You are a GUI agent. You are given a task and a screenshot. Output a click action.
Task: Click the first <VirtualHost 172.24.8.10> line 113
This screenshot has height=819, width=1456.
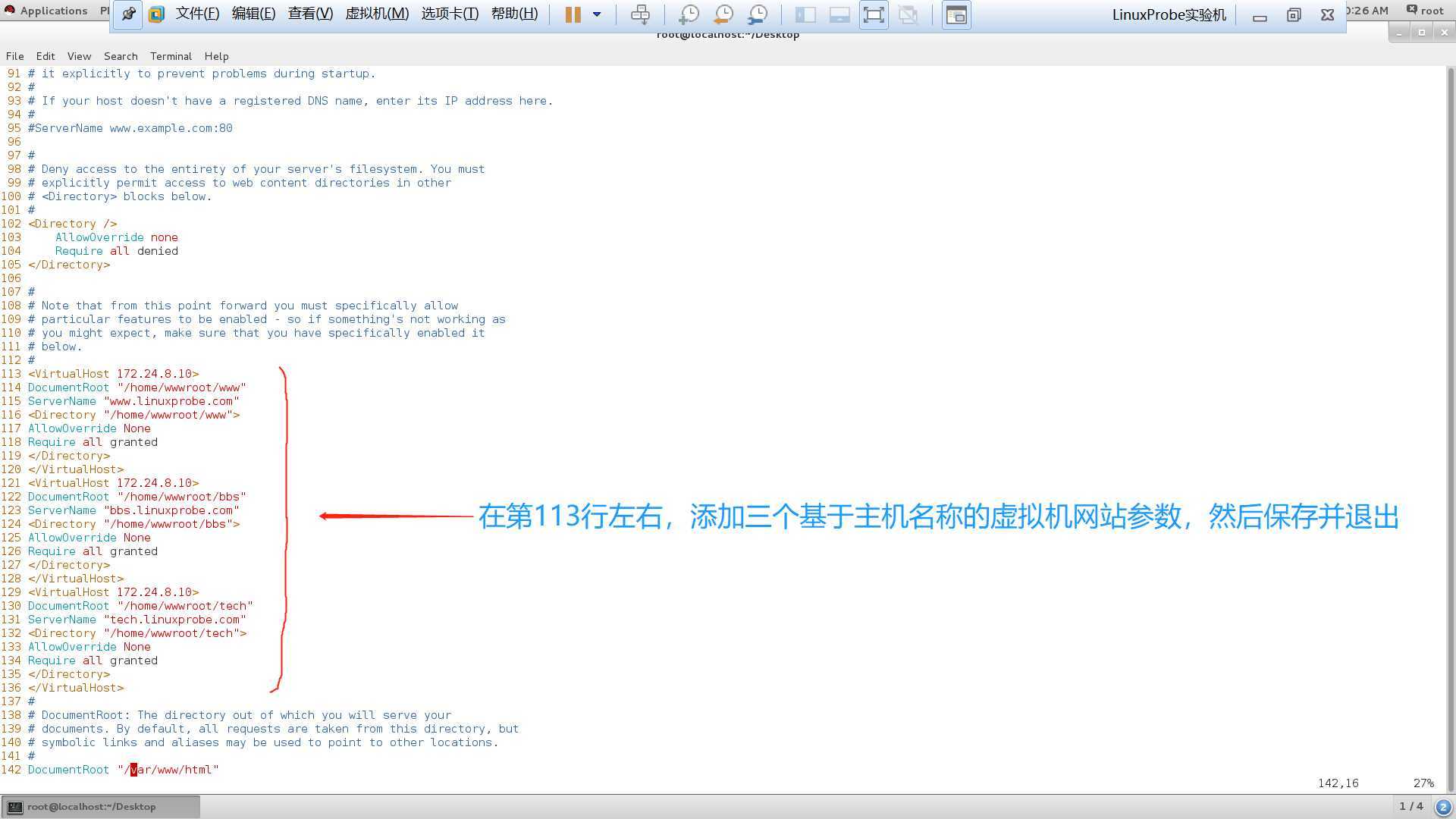click(114, 374)
